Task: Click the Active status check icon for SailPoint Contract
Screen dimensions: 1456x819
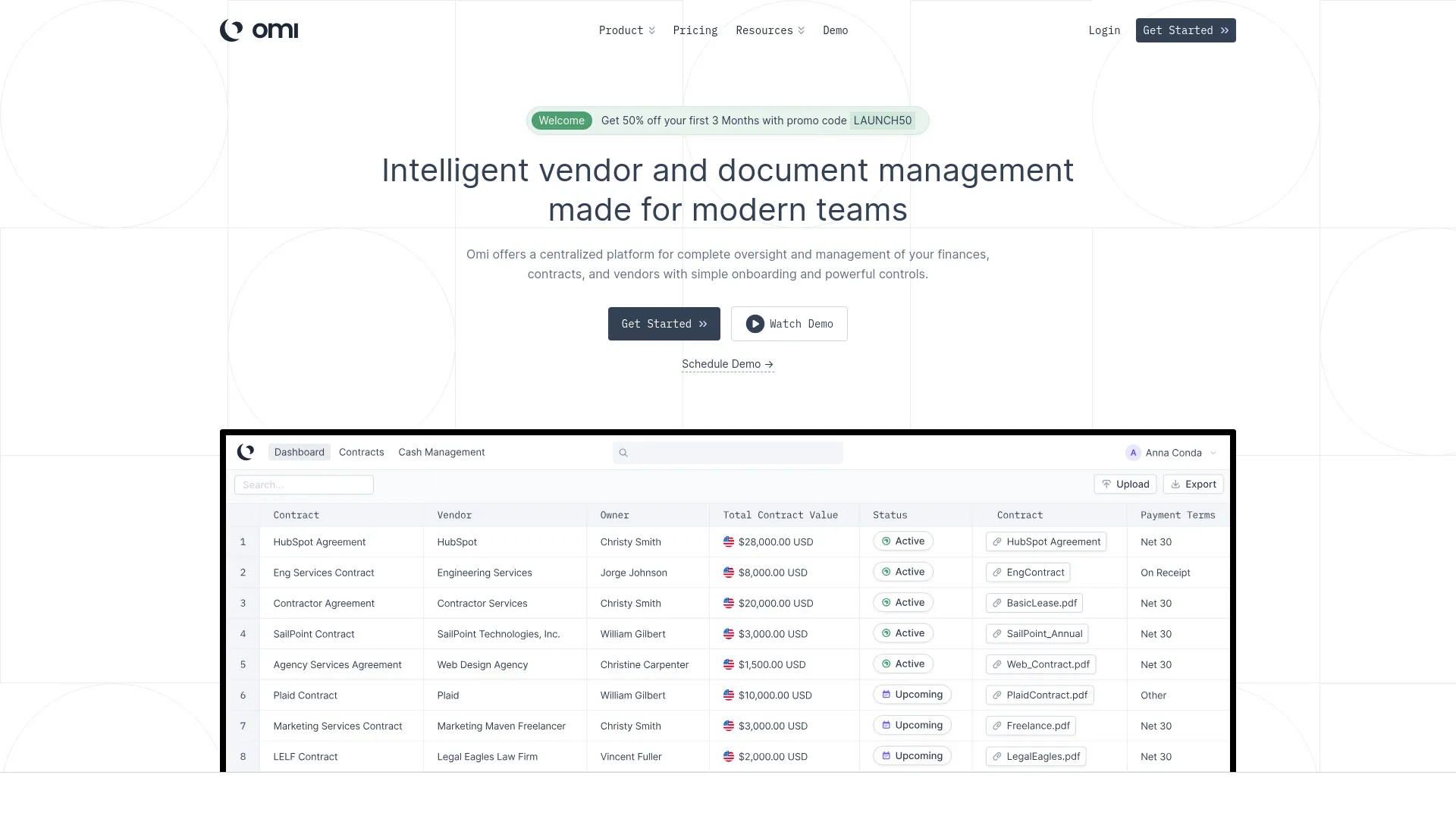Action: (x=886, y=633)
